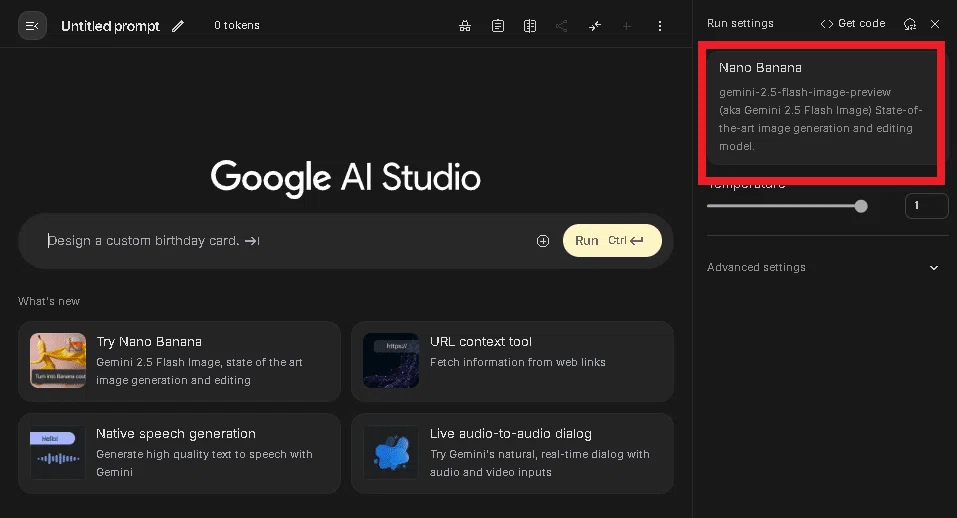Image resolution: width=957 pixels, height=518 pixels.
Task: Click the add media plus circle icon
Action: (x=543, y=241)
